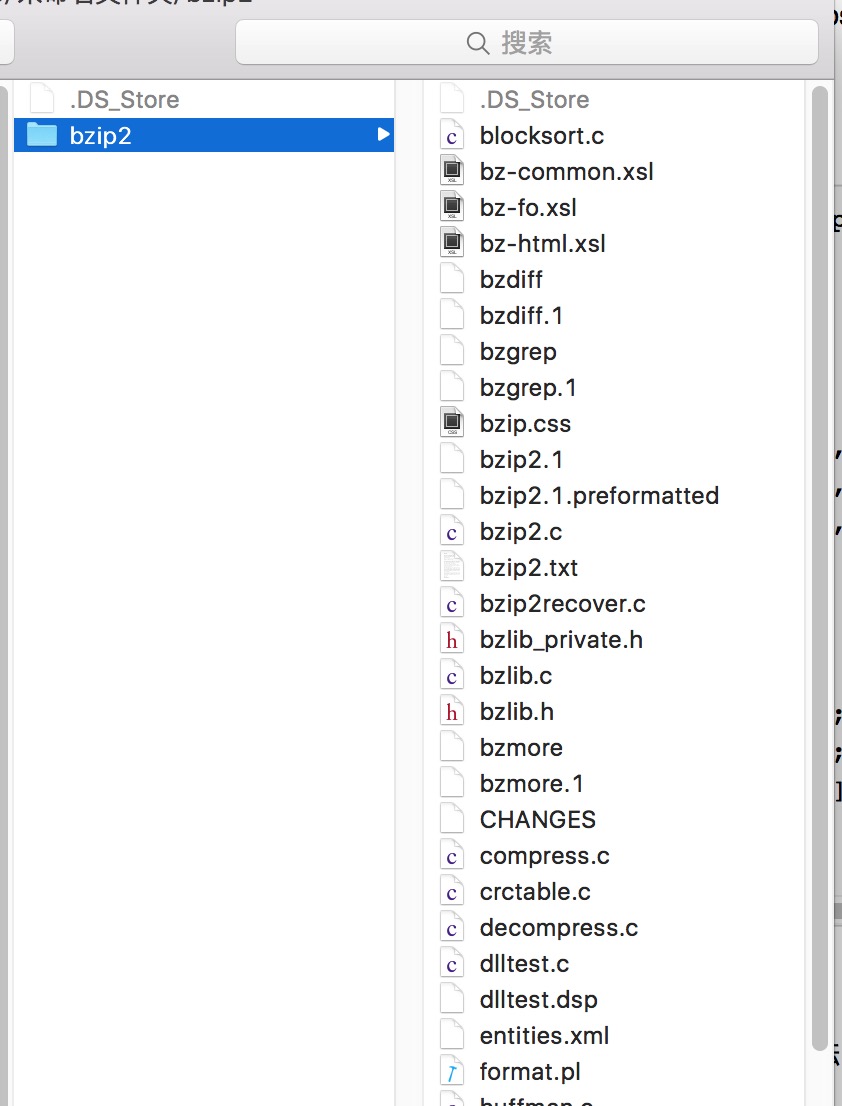Click the bzip.css file icon
Viewport: 842px width, 1106px height.
[x=452, y=424]
